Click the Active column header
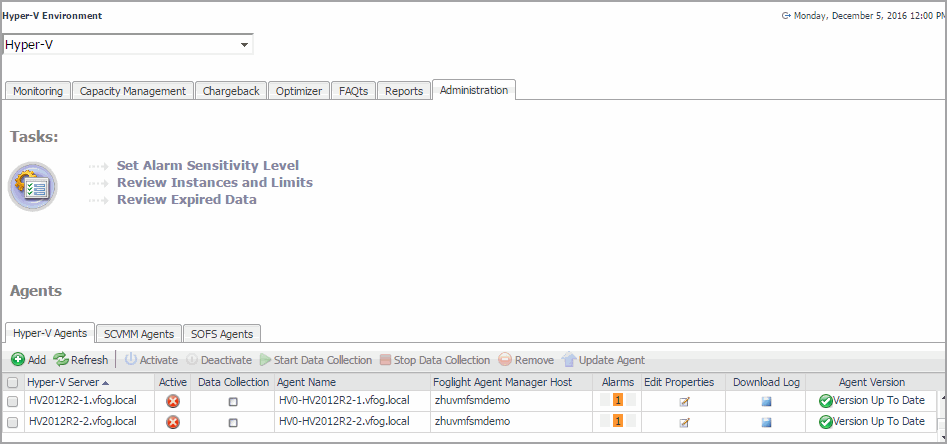The image size is (947, 444). point(173,382)
